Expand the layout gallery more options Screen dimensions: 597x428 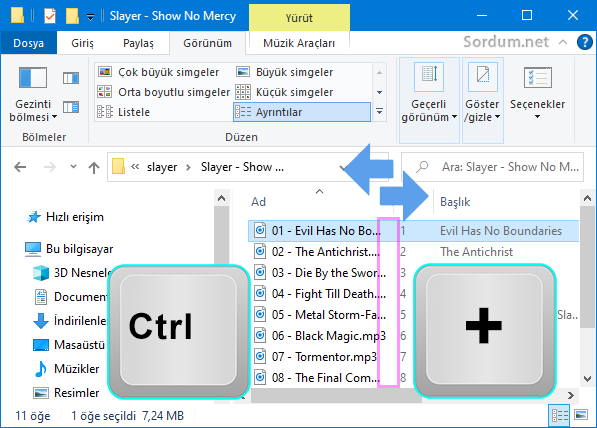click(380, 112)
